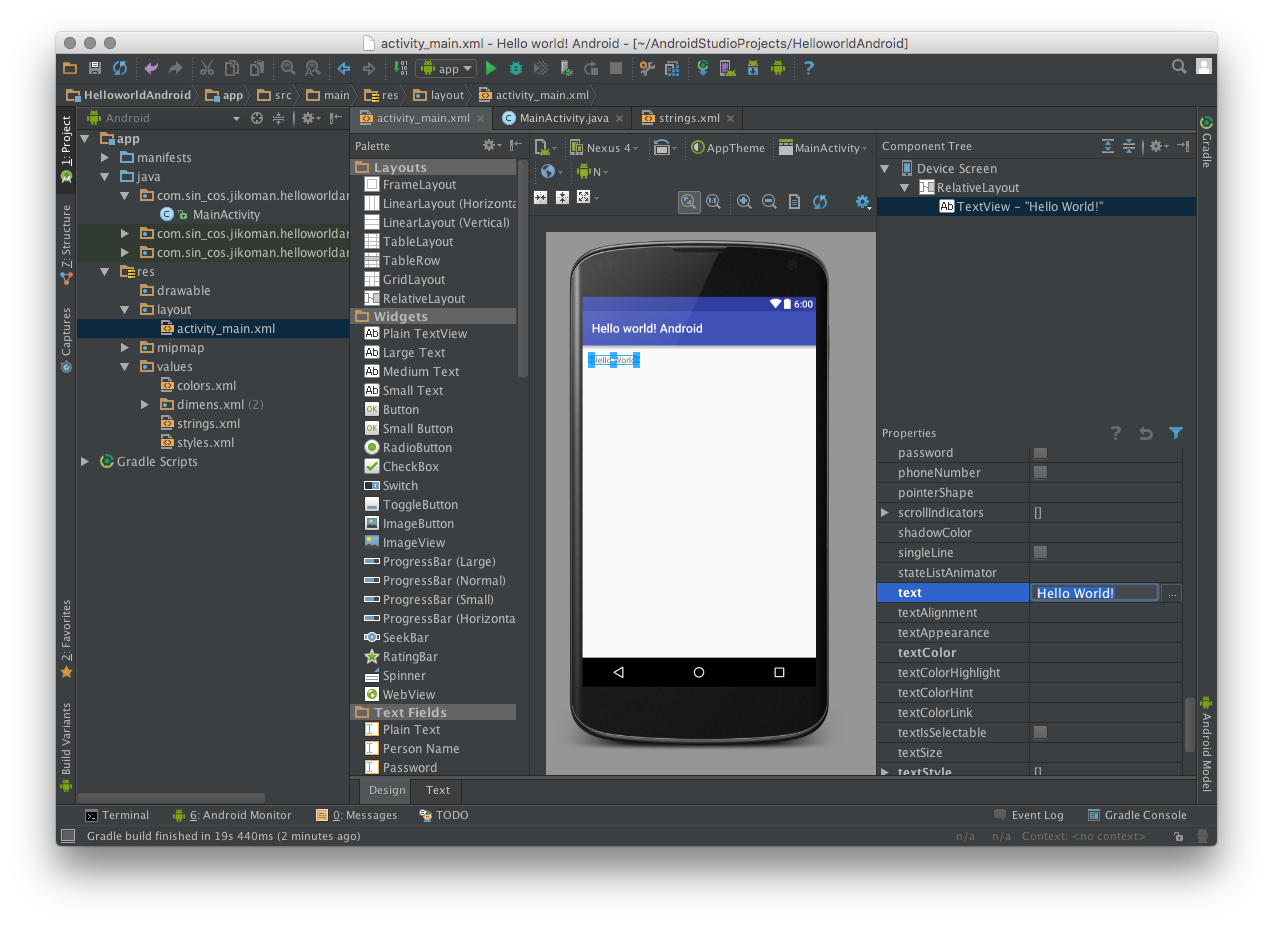Click the Make Project icon

(x=400, y=68)
